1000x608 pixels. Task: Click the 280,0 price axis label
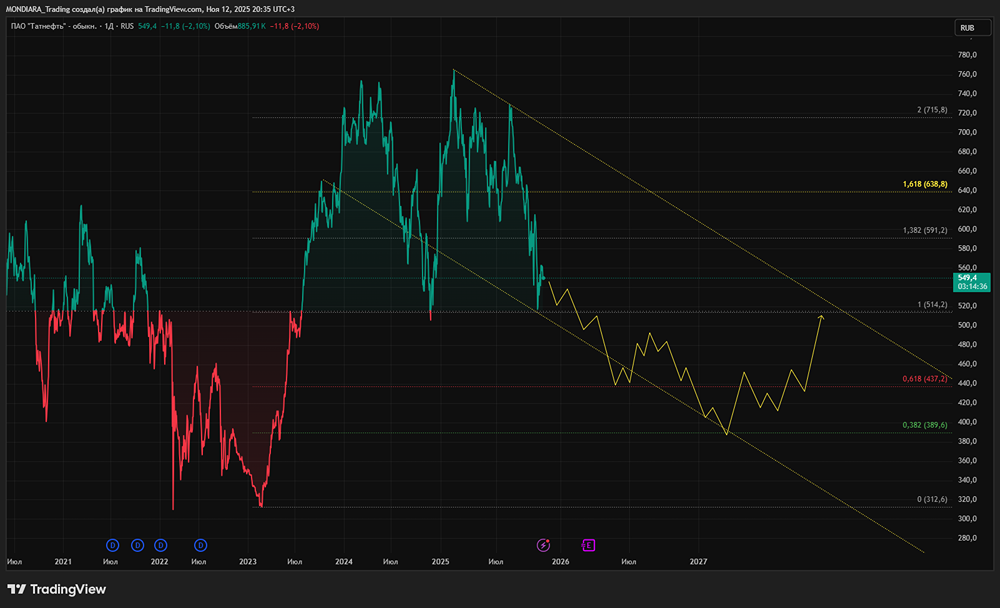967,538
